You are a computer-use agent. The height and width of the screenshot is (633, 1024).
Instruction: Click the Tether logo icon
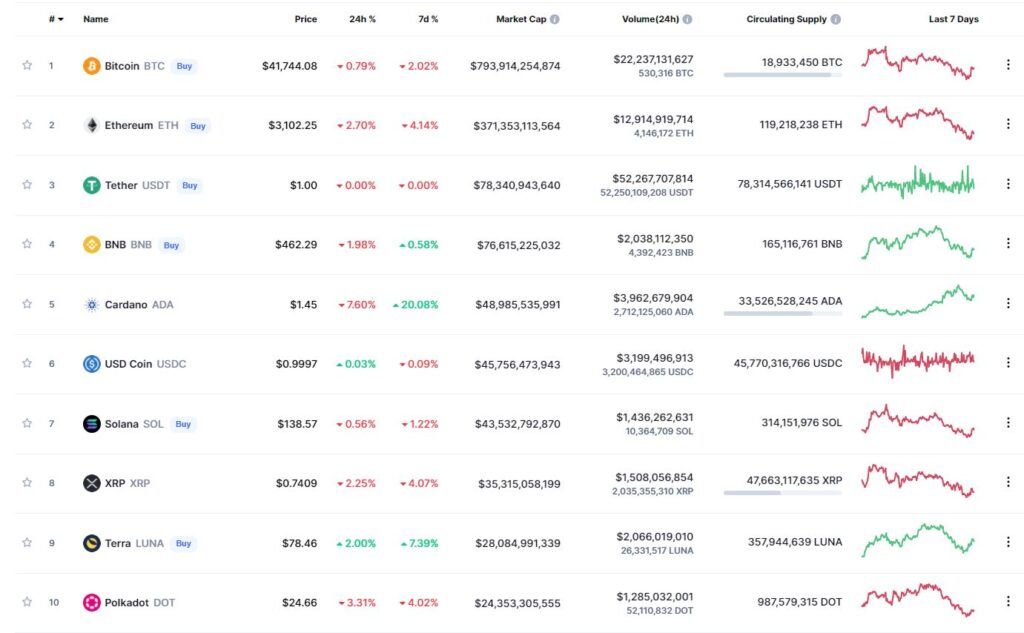point(91,186)
